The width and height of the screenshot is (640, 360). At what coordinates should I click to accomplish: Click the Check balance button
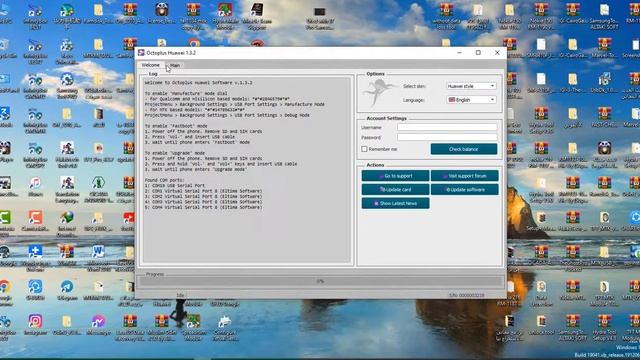tap(464, 149)
